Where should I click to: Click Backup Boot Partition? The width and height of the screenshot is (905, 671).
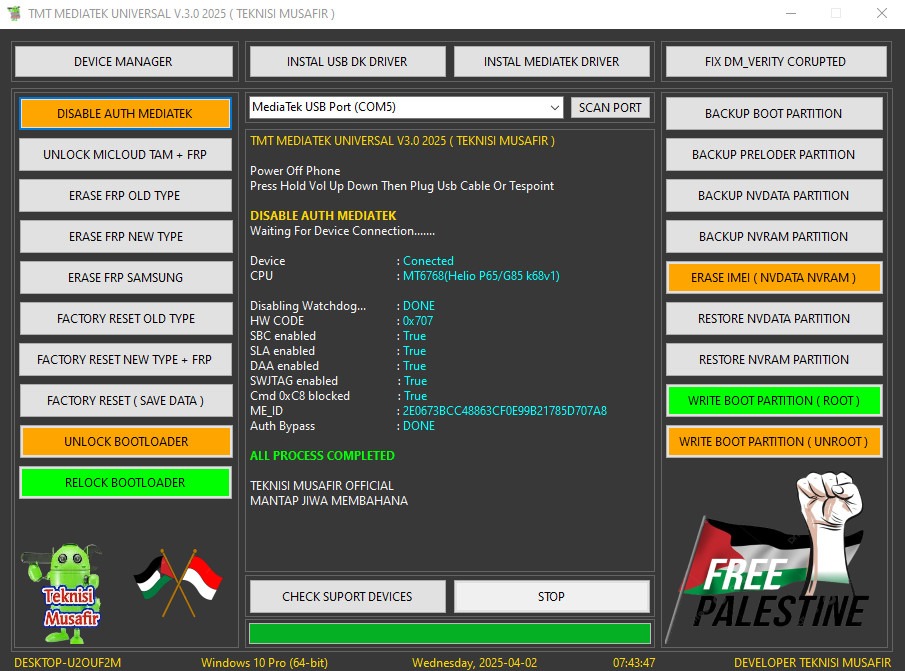coord(773,114)
